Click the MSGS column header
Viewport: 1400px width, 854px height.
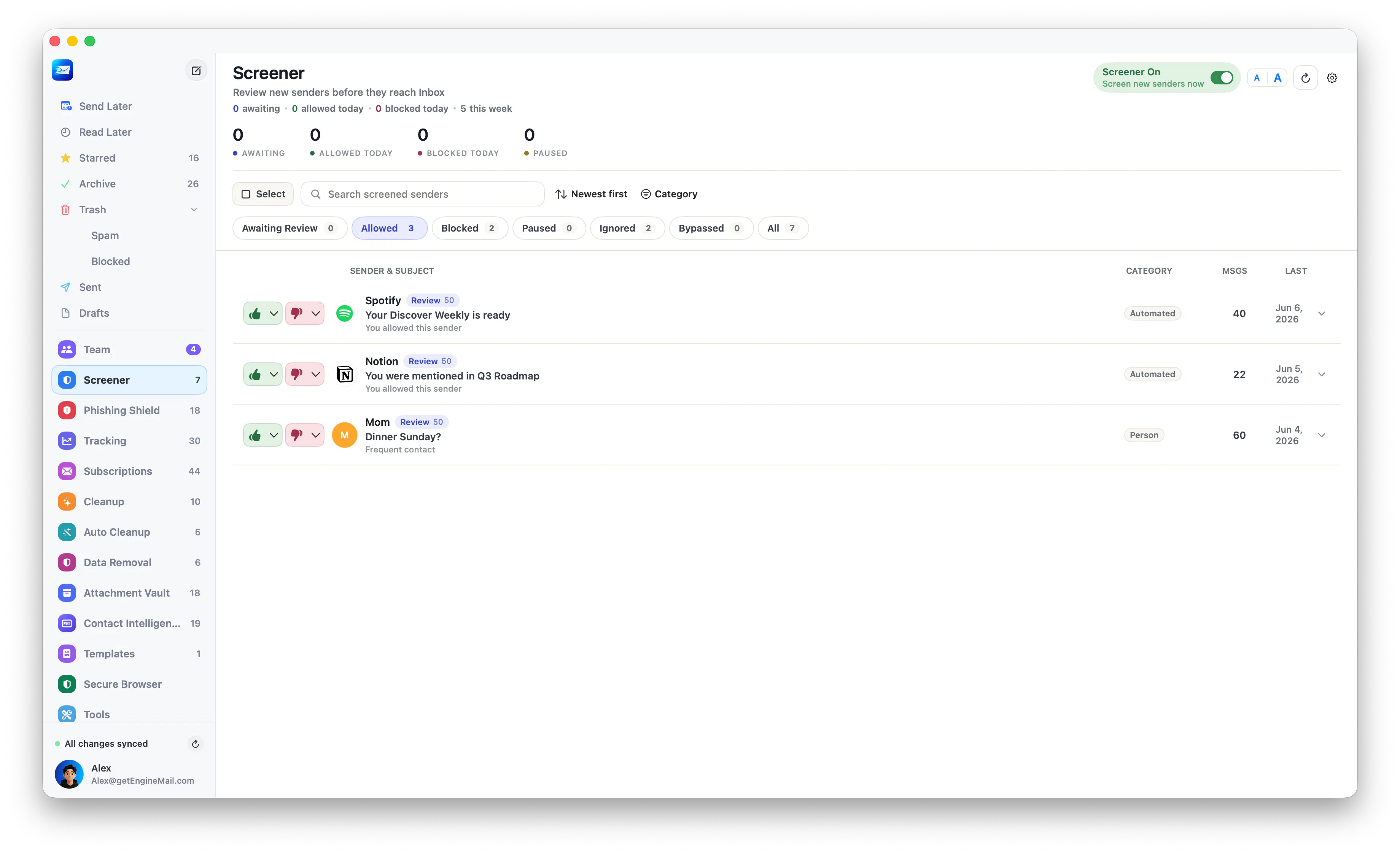tap(1235, 271)
